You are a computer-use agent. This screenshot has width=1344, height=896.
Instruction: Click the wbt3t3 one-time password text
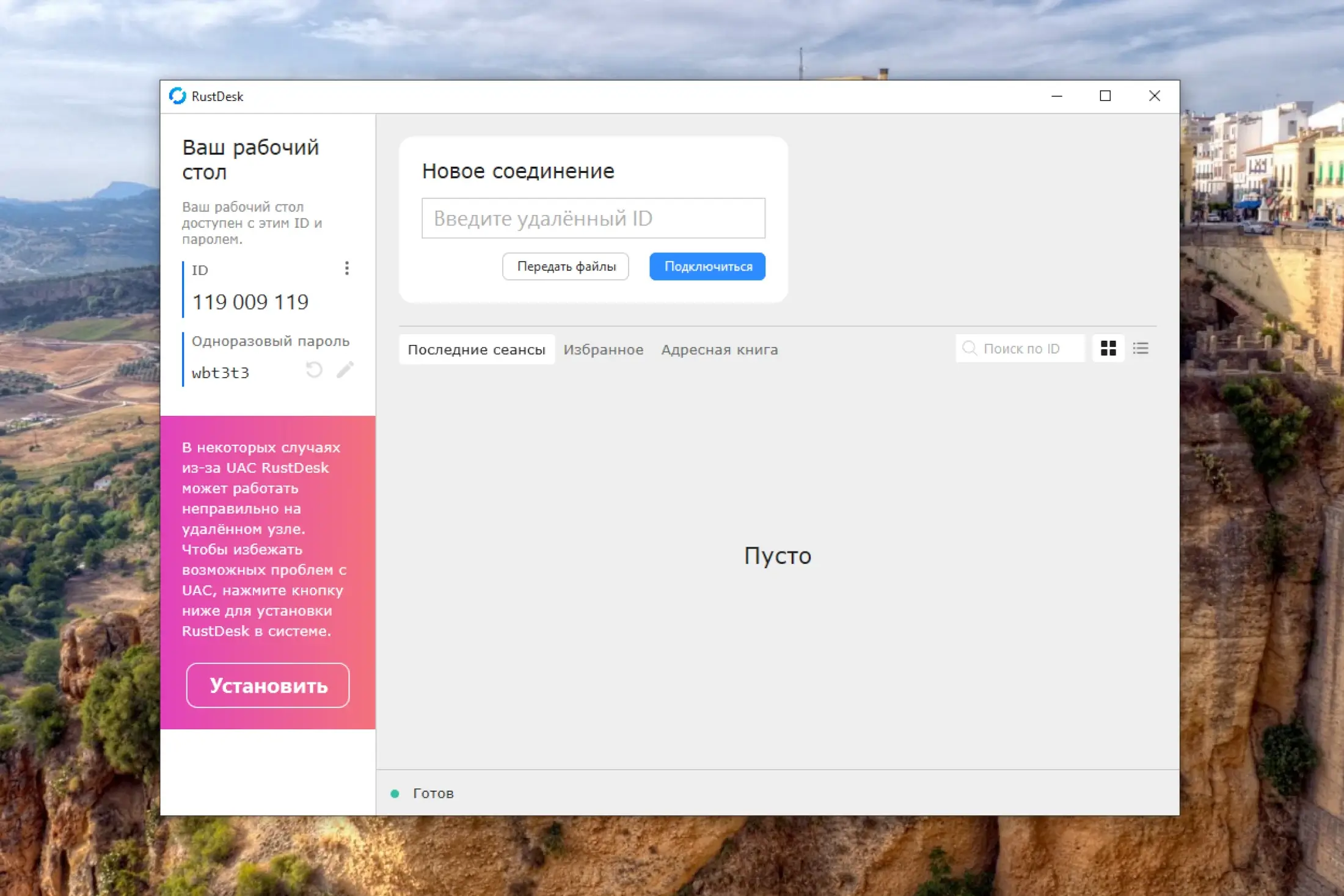point(221,373)
